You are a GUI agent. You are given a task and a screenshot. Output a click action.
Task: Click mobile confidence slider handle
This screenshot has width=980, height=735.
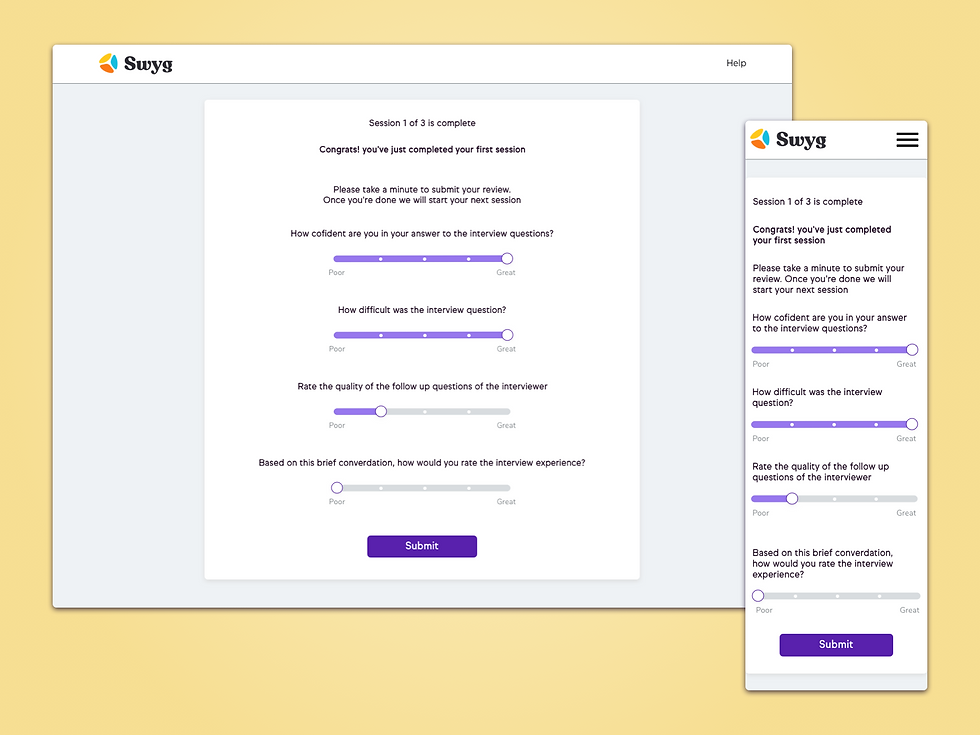click(x=912, y=349)
